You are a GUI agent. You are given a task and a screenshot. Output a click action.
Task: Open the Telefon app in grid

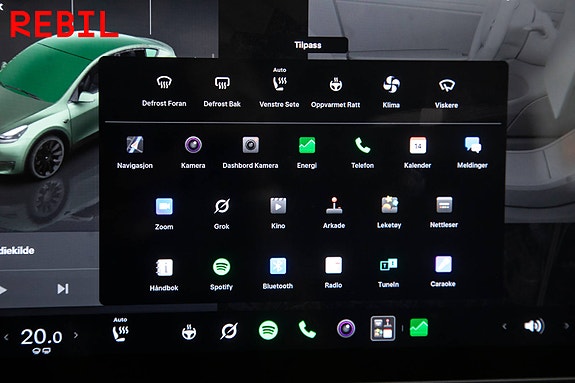tap(362, 152)
